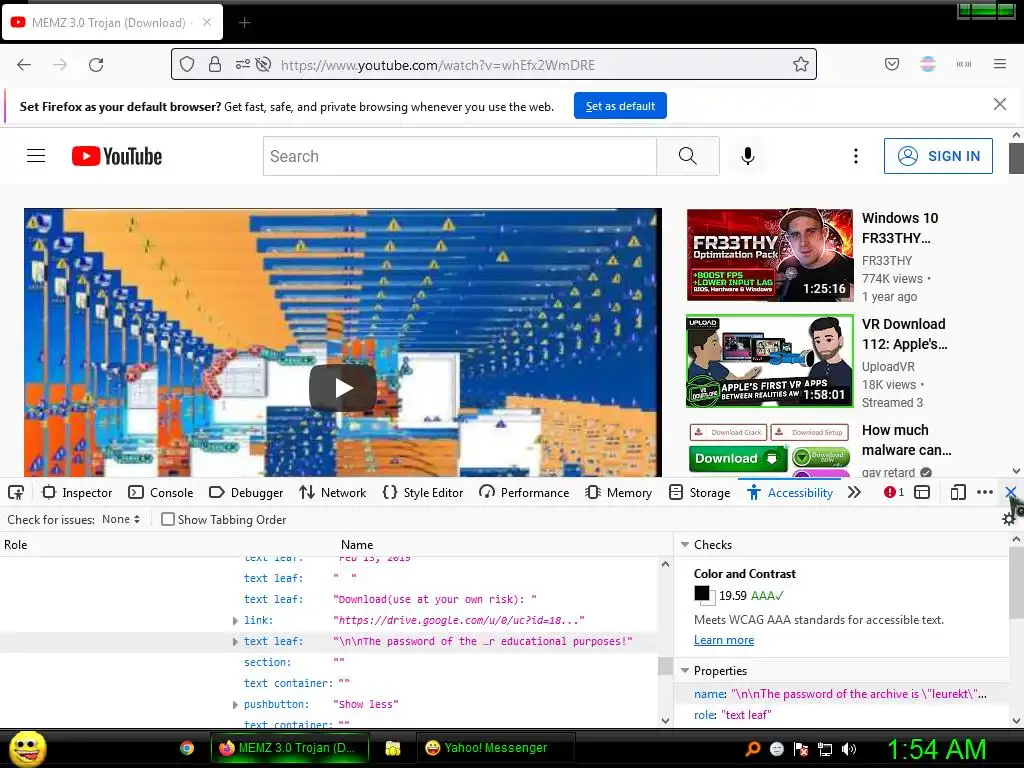Open the Windows 10 FR33THY video thumbnail
Image resolution: width=1024 pixels, height=768 pixels.
(x=770, y=255)
